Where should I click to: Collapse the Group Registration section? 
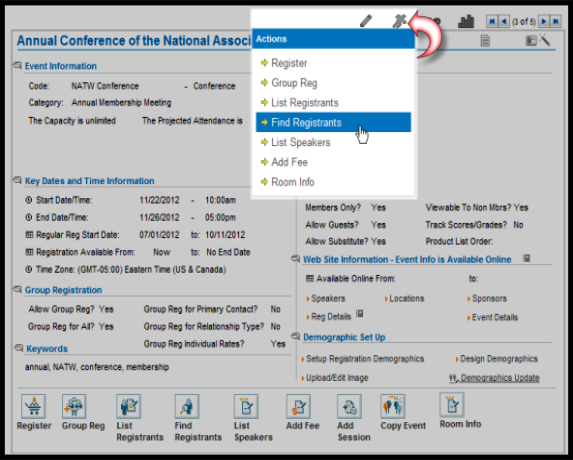(x=17, y=289)
